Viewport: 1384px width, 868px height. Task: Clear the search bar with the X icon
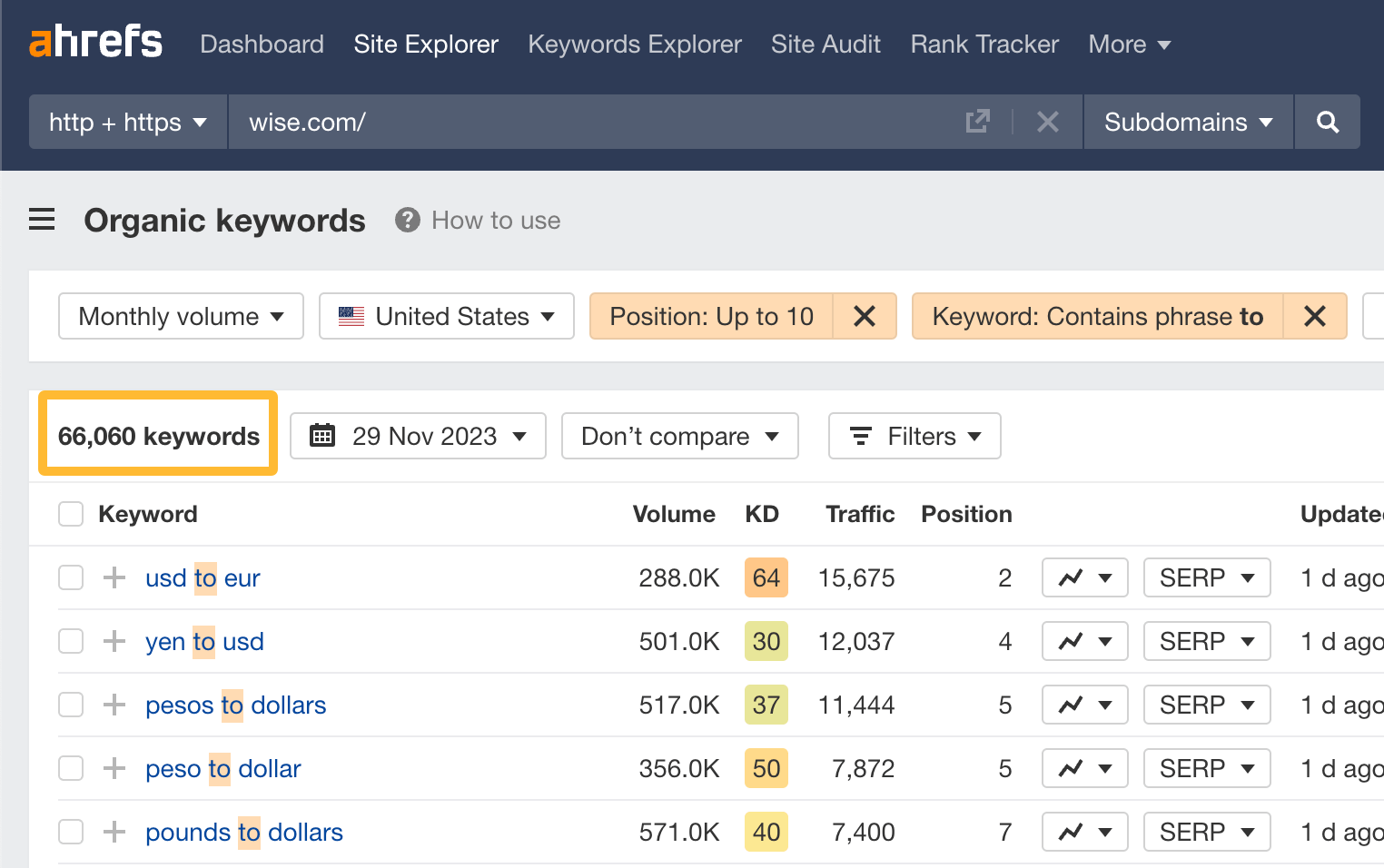[1048, 122]
